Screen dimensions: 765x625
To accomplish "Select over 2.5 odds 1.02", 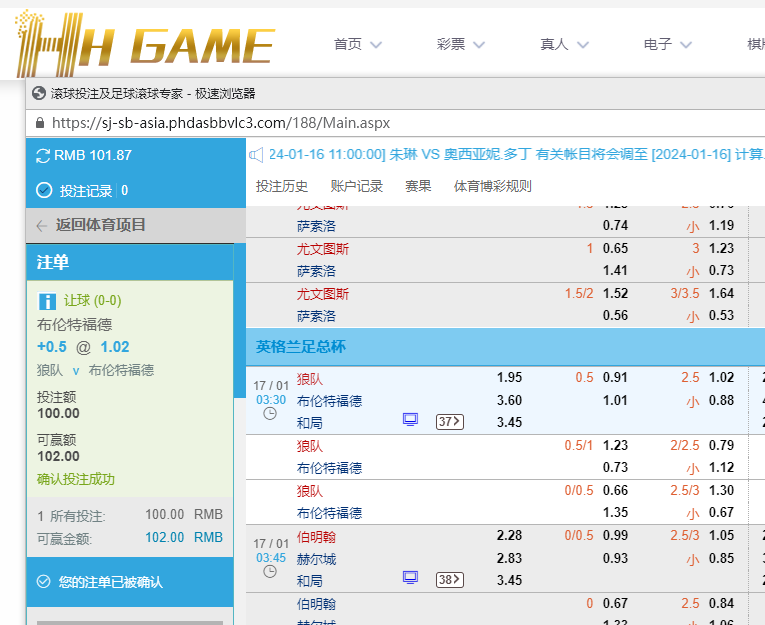I will click(721, 378).
